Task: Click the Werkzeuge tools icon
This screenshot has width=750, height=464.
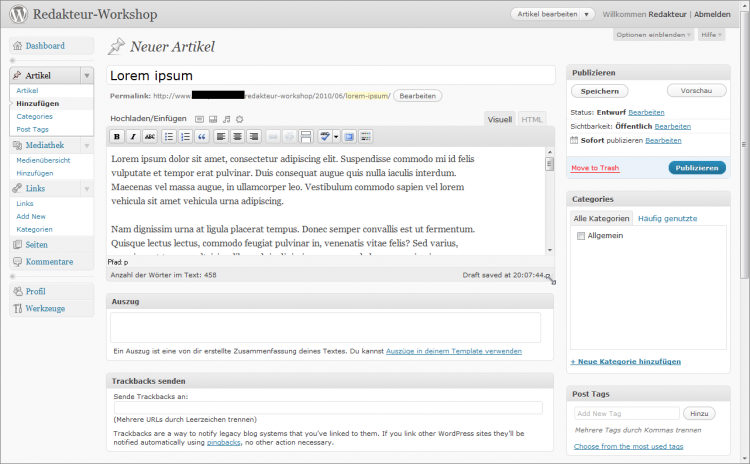Action: (x=18, y=309)
